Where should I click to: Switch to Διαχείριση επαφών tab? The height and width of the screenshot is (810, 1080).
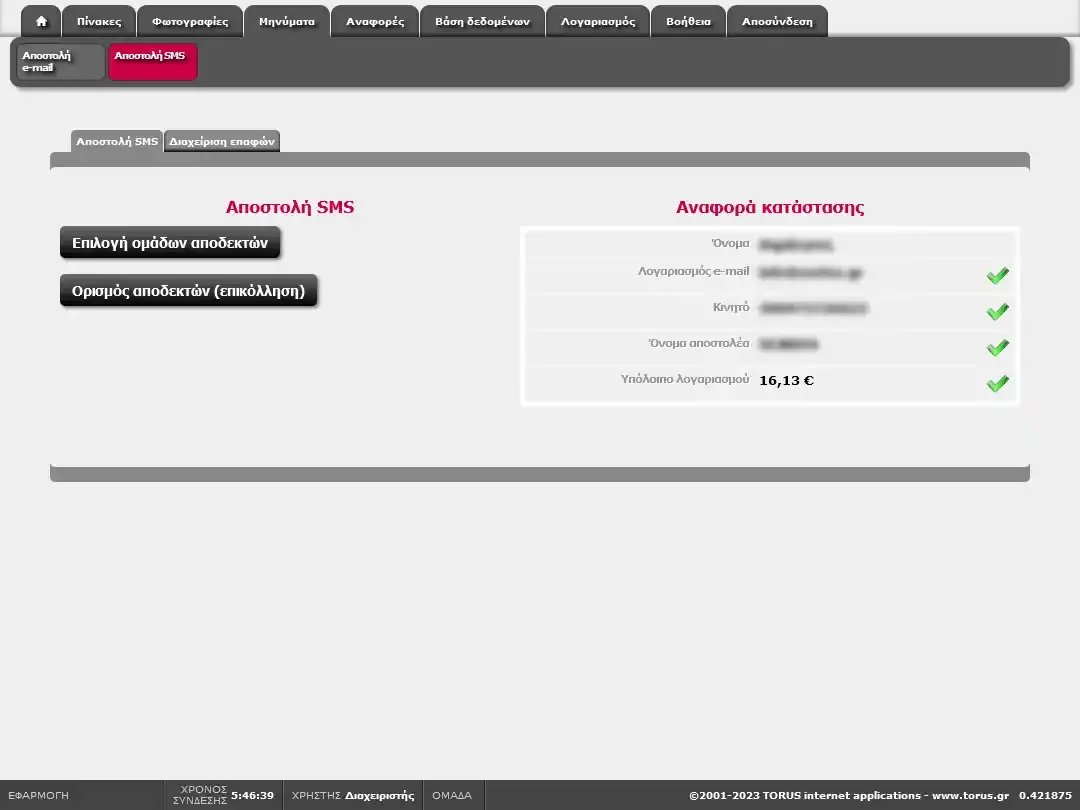[221, 142]
